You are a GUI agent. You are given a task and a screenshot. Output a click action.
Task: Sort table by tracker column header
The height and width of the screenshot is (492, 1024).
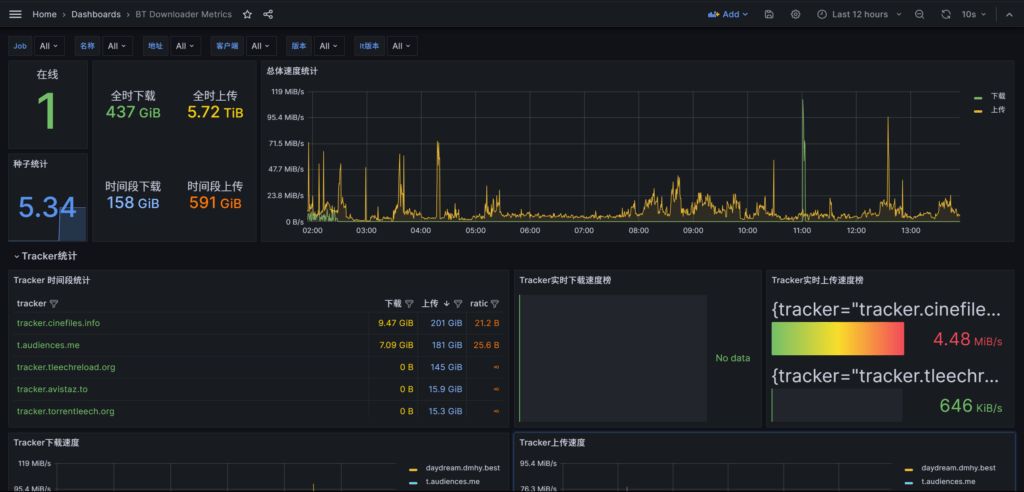click(x=31, y=304)
